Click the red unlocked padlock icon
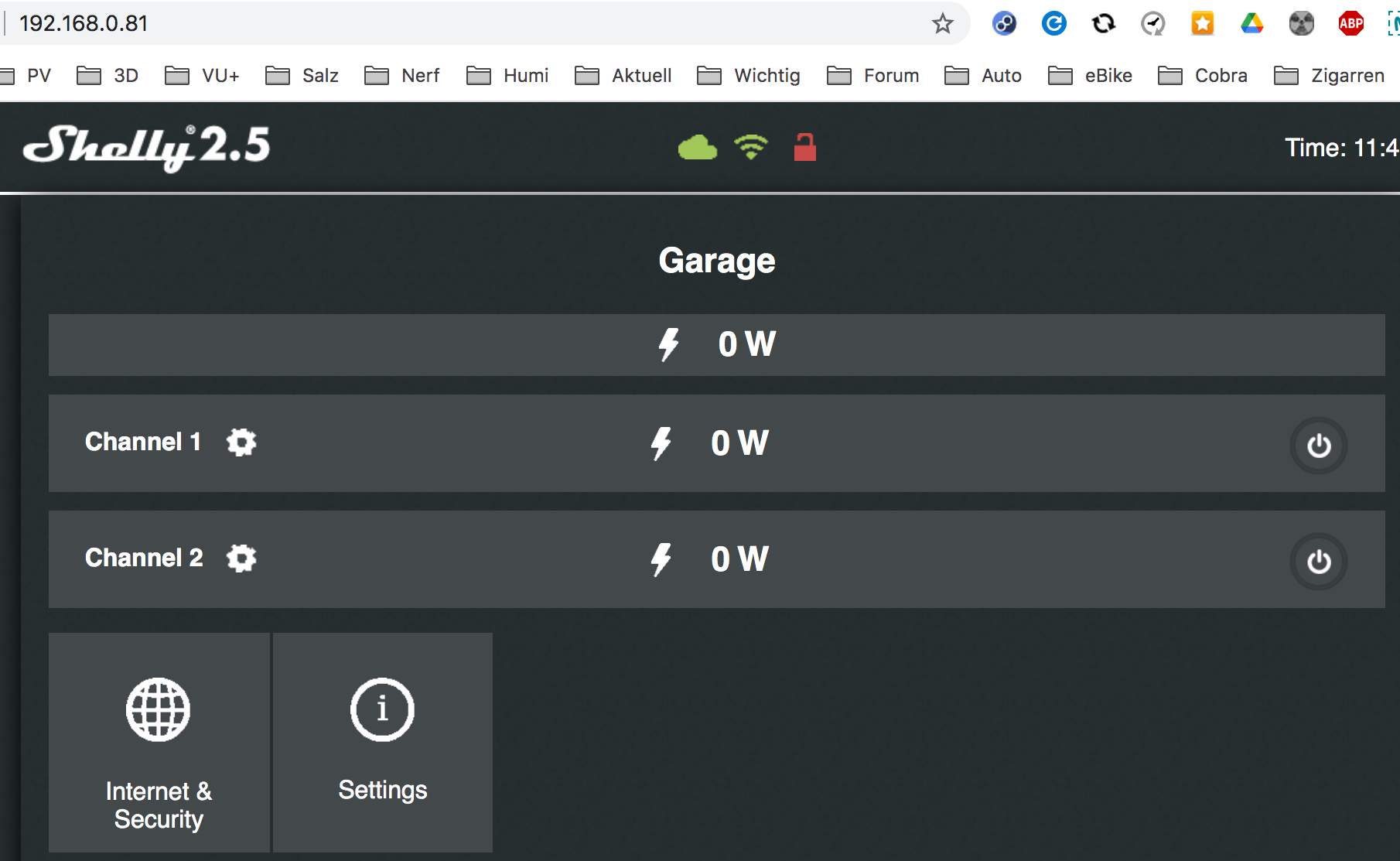The width and height of the screenshot is (1400, 861). click(804, 147)
